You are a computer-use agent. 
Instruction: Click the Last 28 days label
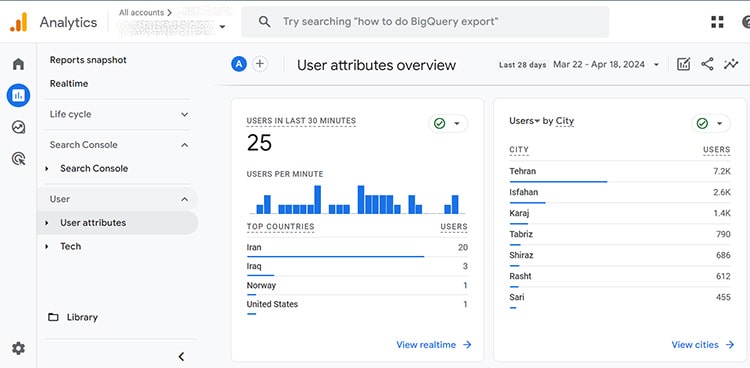(x=522, y=65)
